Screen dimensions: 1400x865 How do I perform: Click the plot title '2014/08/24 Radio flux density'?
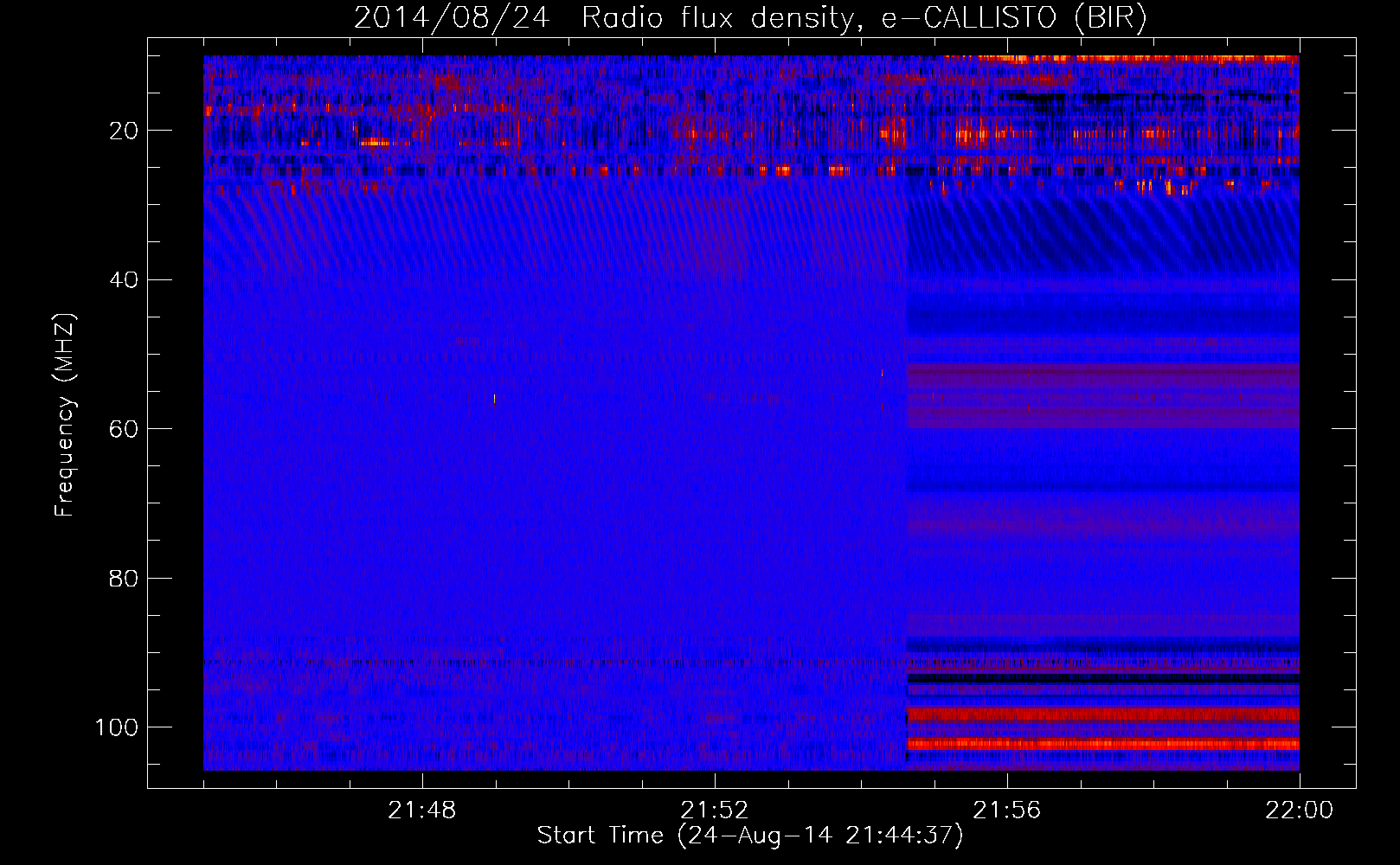(x=749, y=18)
